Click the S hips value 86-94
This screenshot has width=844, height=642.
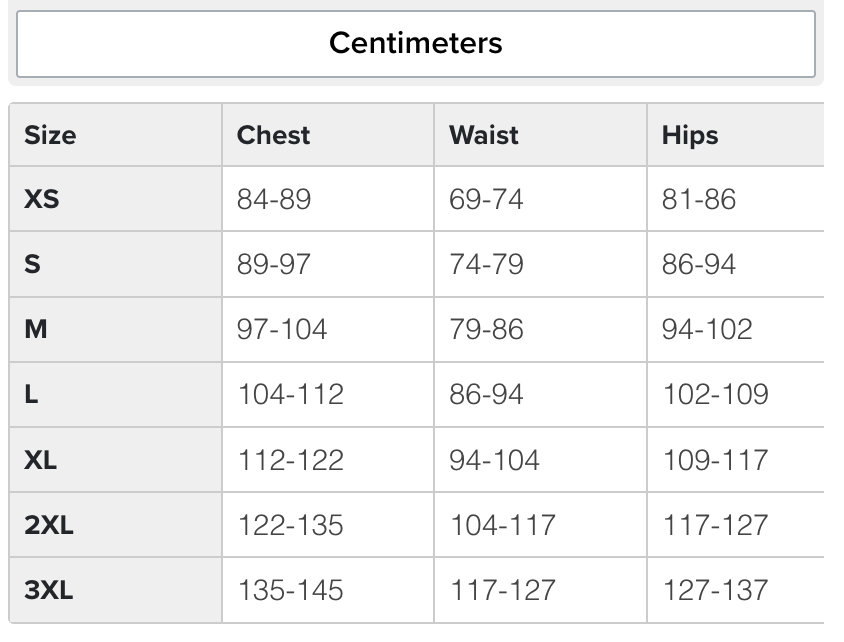pos(698,265)
